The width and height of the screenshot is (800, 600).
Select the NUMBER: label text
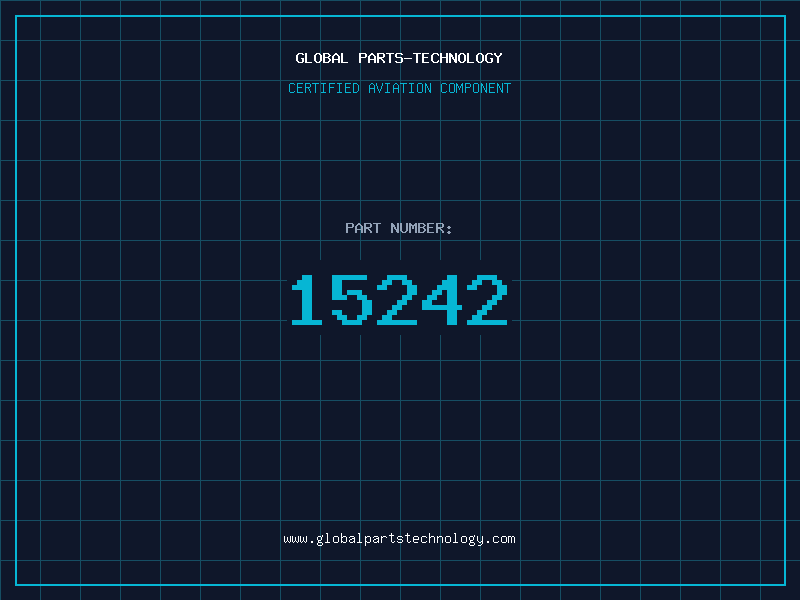[421, 228]
